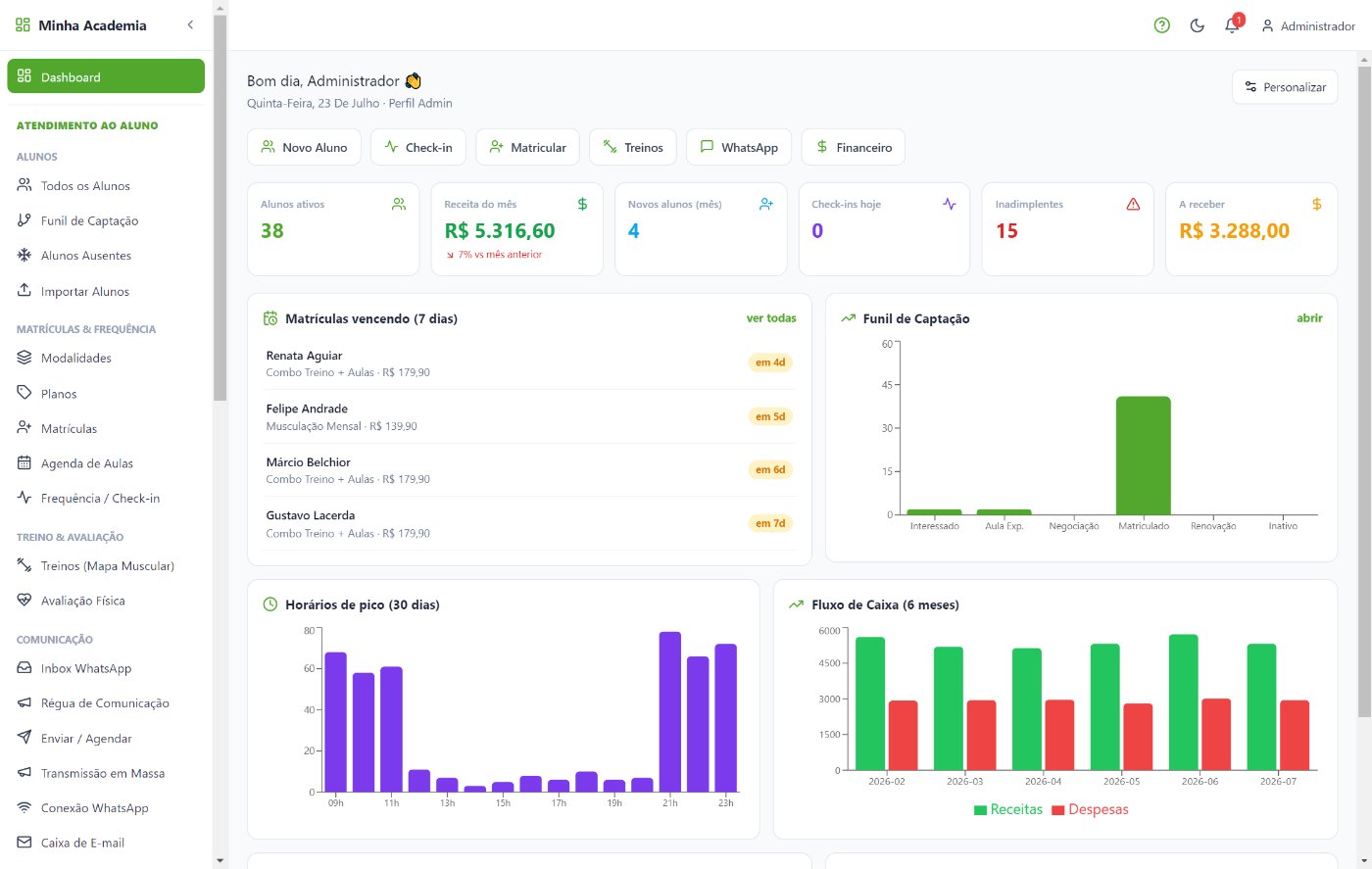Viewport: 1372px width, 869px height.
Task: Click the Alunos ativos value 38
Action: click(x=272, y=231)
